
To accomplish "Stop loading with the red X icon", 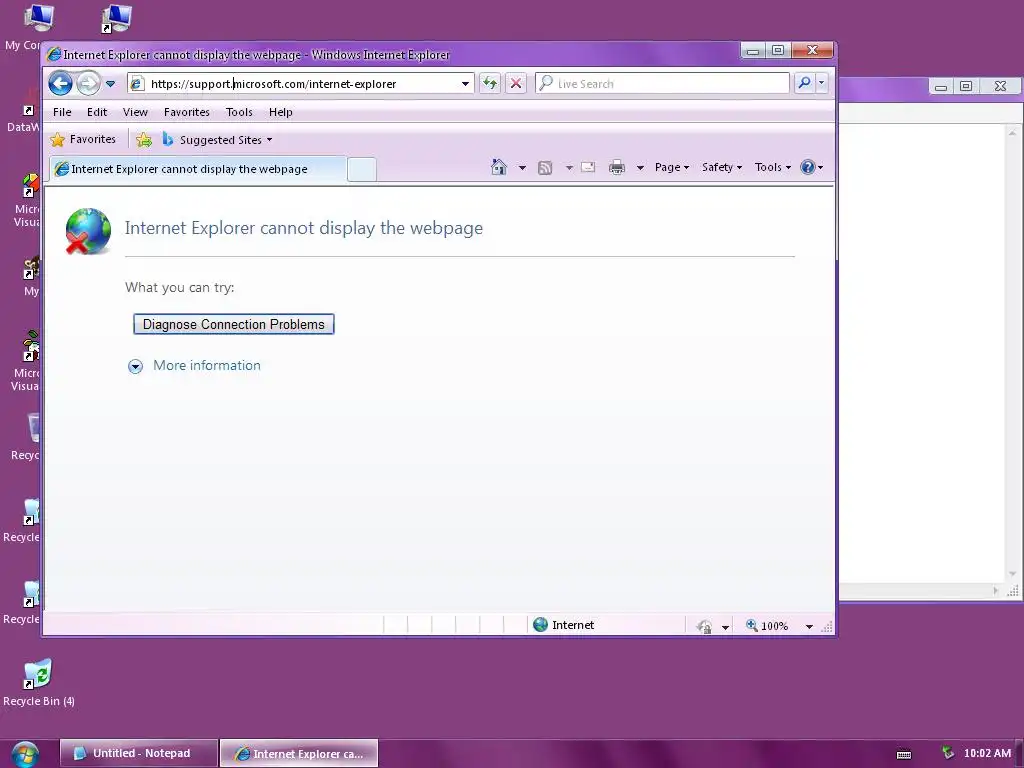I will 516,84.
